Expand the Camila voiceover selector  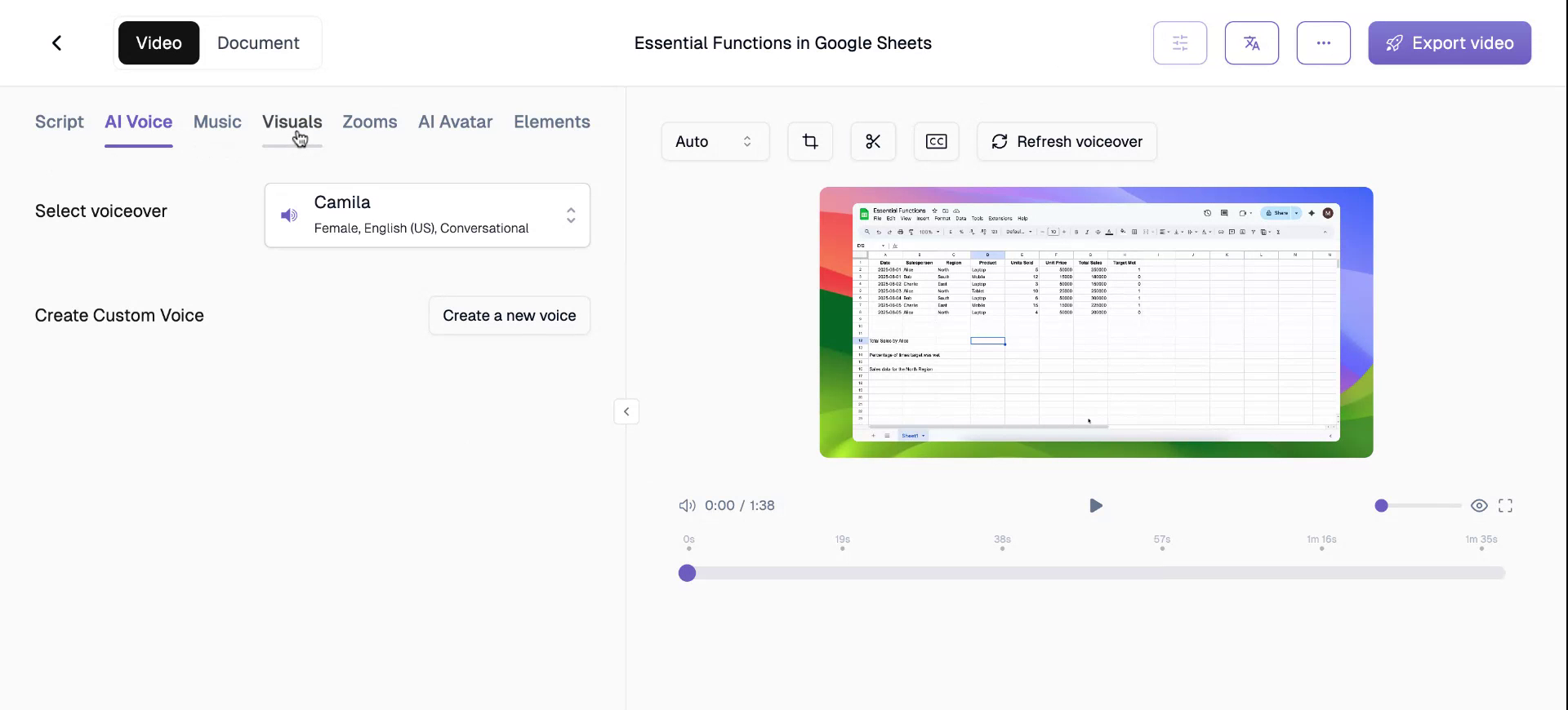(570, 215)
